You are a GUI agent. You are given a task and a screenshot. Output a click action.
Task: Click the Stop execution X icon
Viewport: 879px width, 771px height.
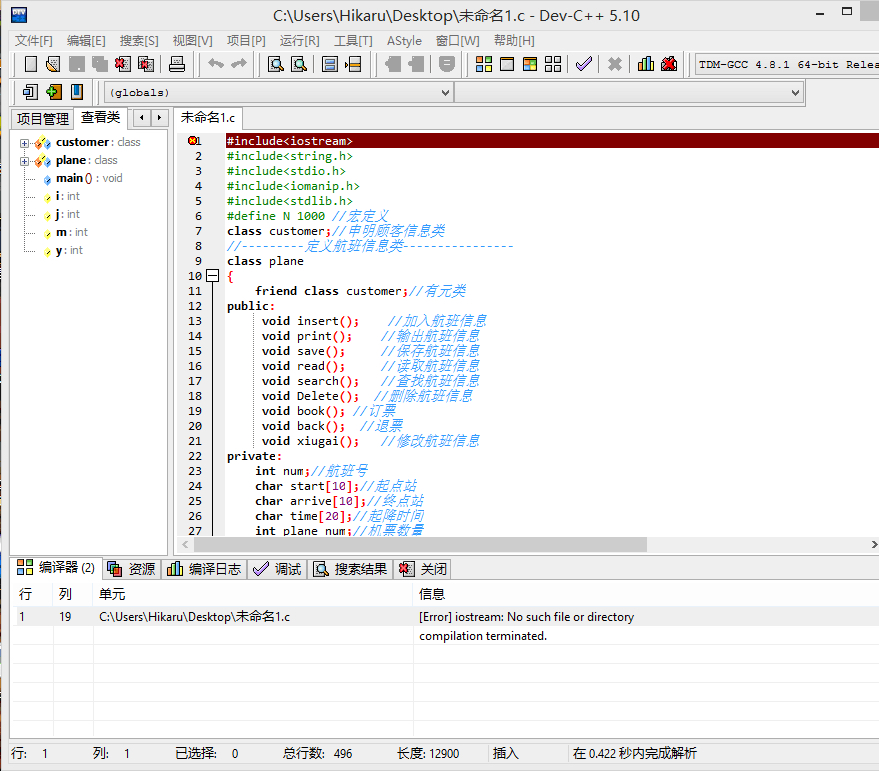coord(615,64)
